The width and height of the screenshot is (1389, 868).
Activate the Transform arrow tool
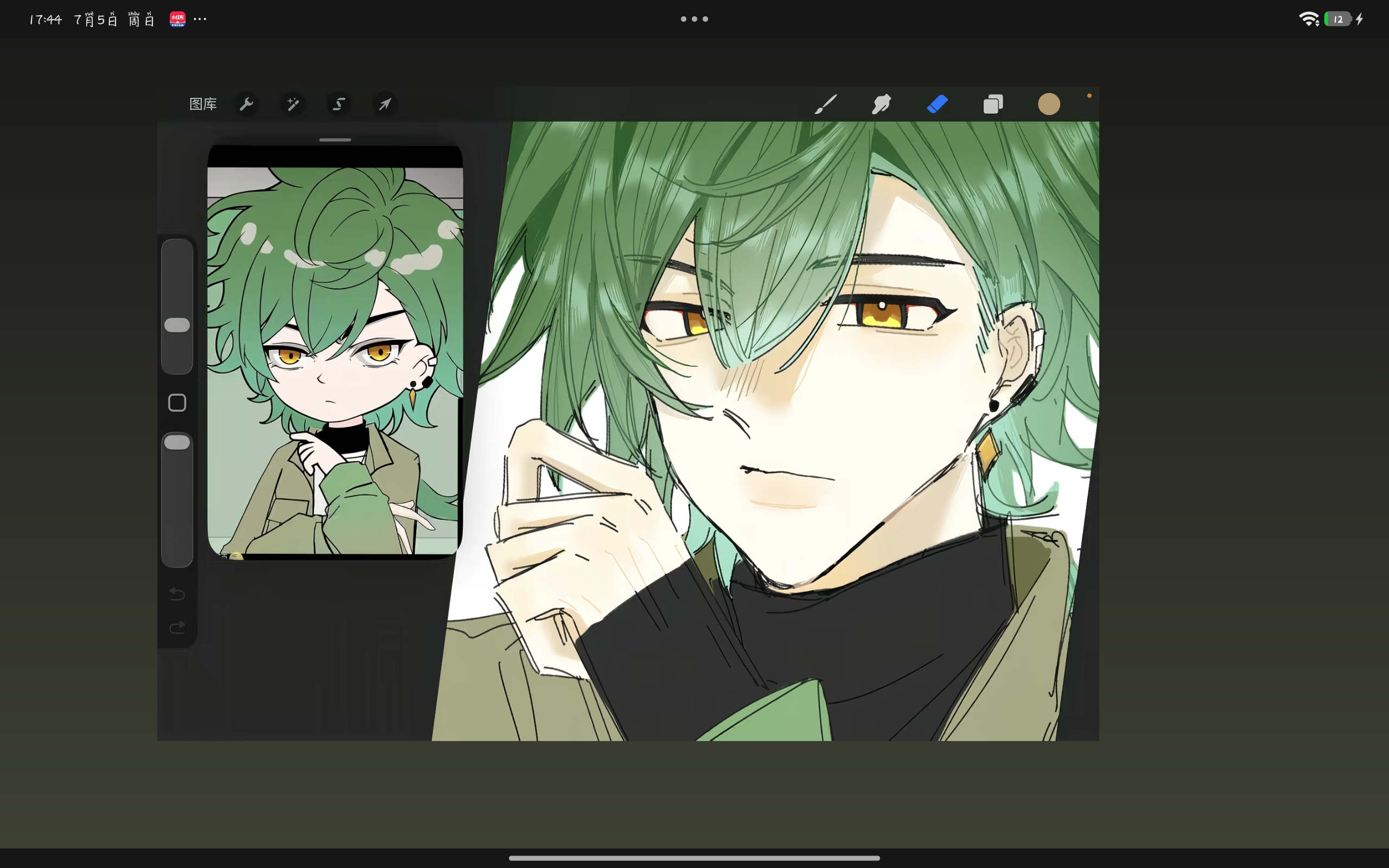(385, 104)
